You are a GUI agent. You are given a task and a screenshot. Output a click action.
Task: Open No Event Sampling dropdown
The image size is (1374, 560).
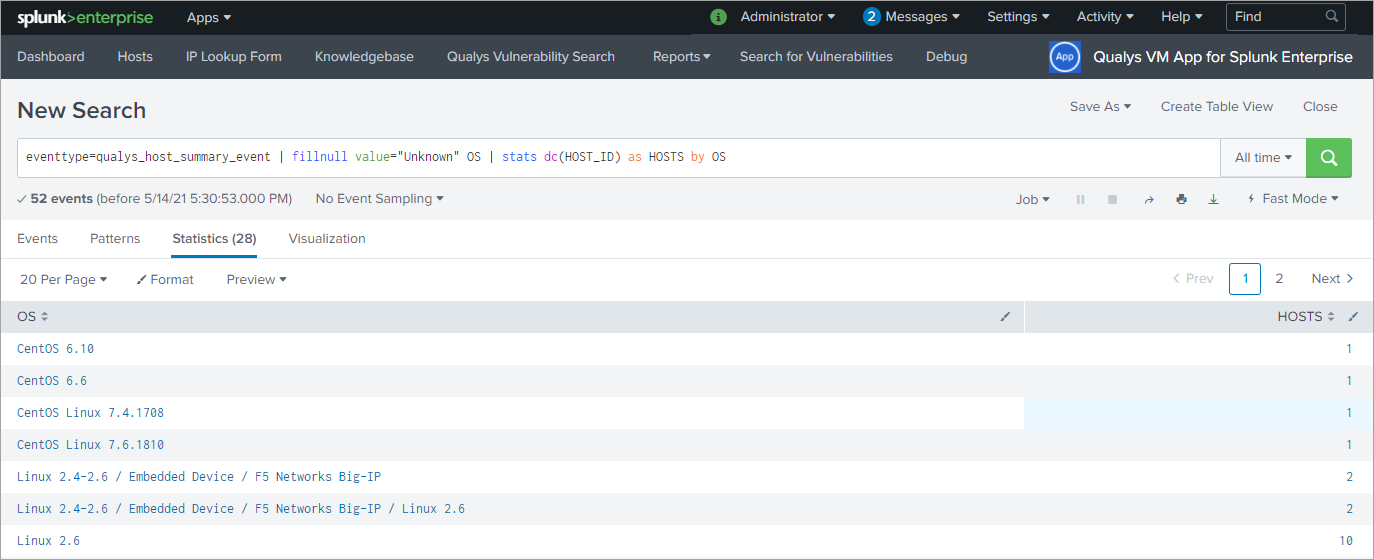pos(379,199)
